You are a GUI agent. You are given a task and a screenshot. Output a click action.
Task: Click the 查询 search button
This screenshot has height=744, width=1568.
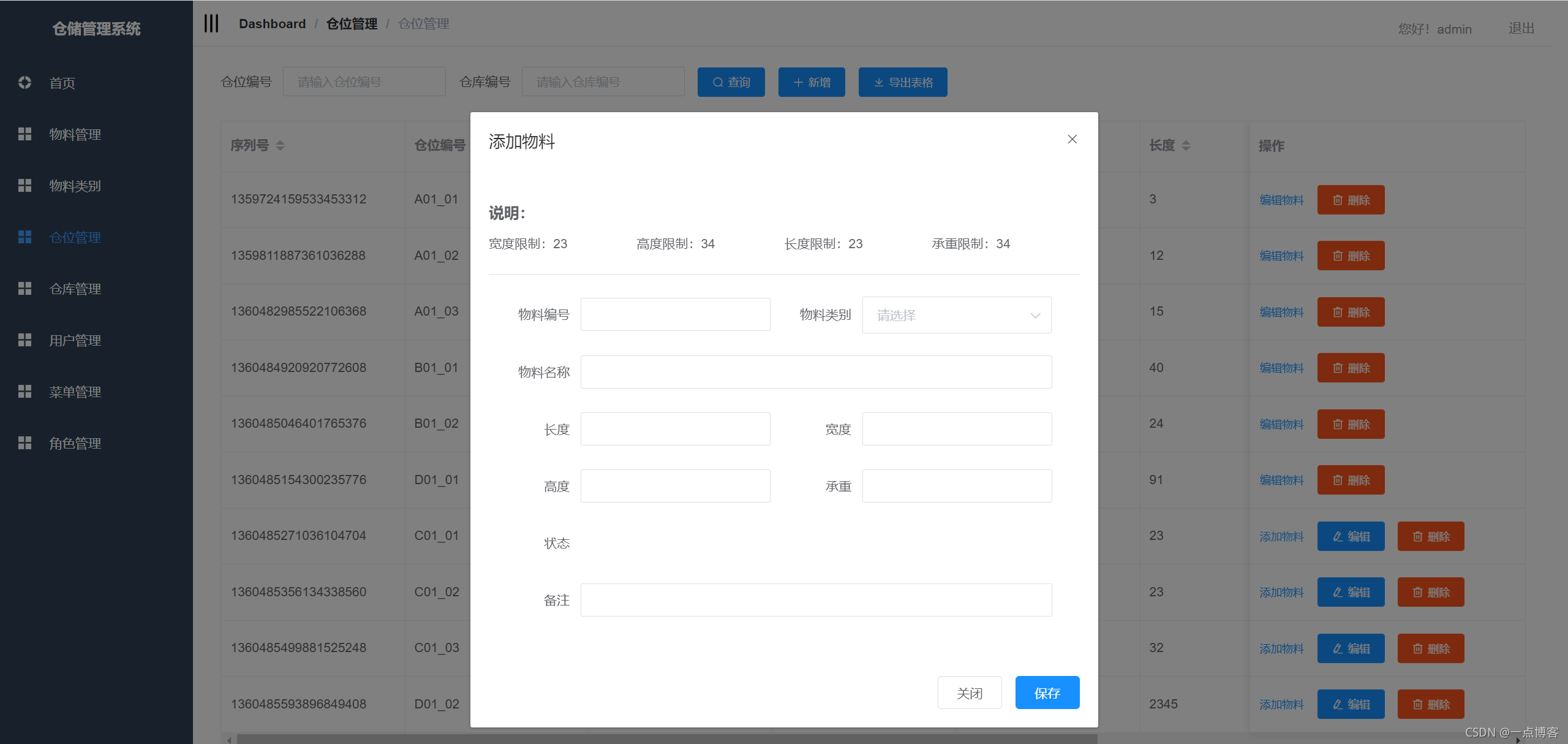coord(731,82)
